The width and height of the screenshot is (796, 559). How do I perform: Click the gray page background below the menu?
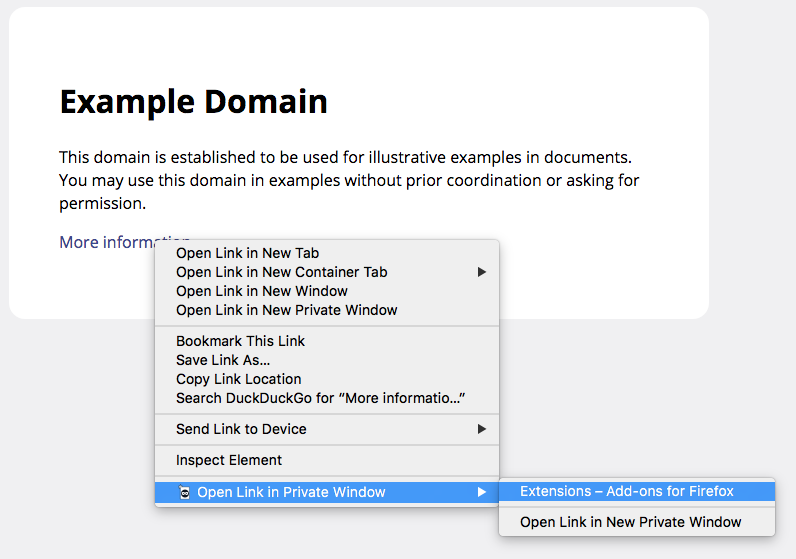300,535
